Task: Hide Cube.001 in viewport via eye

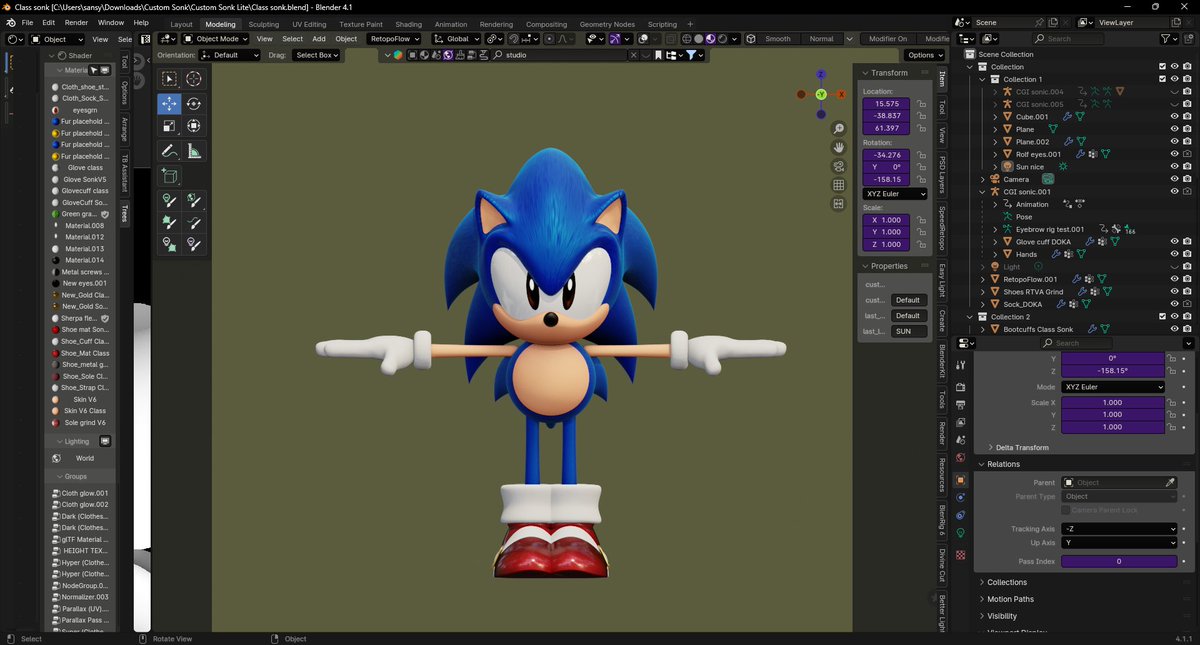Action: (x=1174, y=117)
